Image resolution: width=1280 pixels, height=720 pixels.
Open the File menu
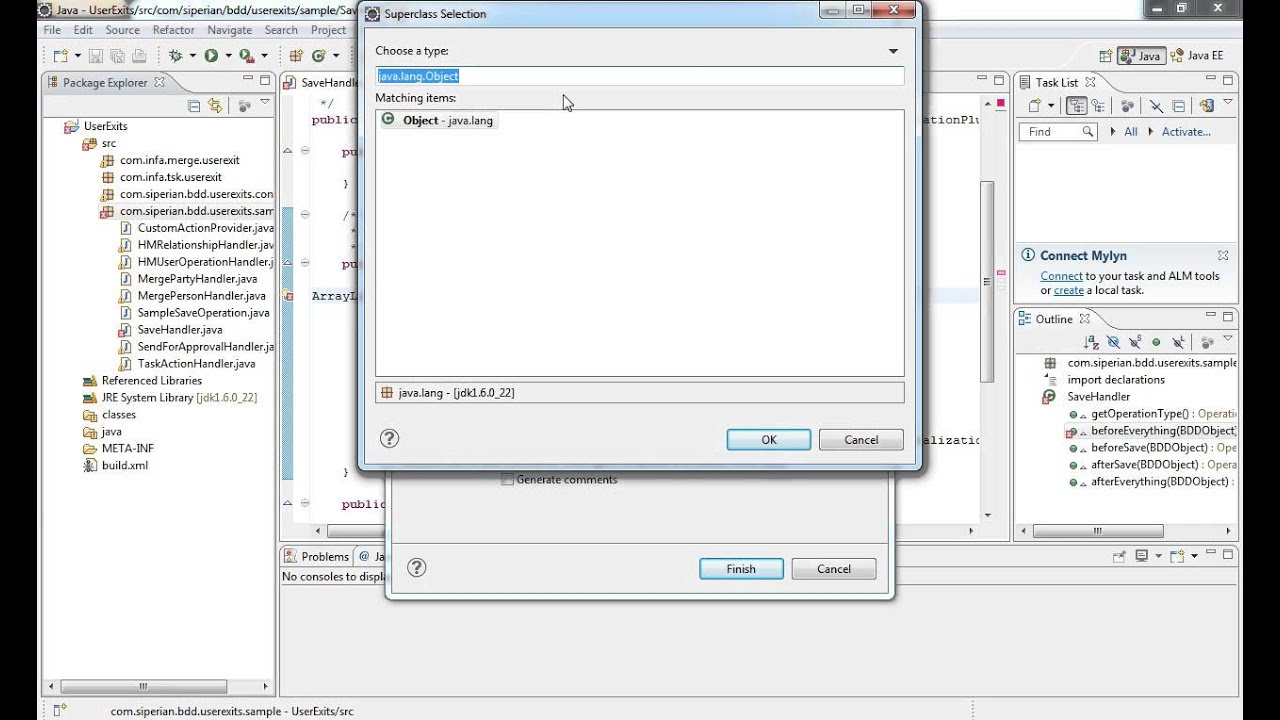(x=52, y=30)
